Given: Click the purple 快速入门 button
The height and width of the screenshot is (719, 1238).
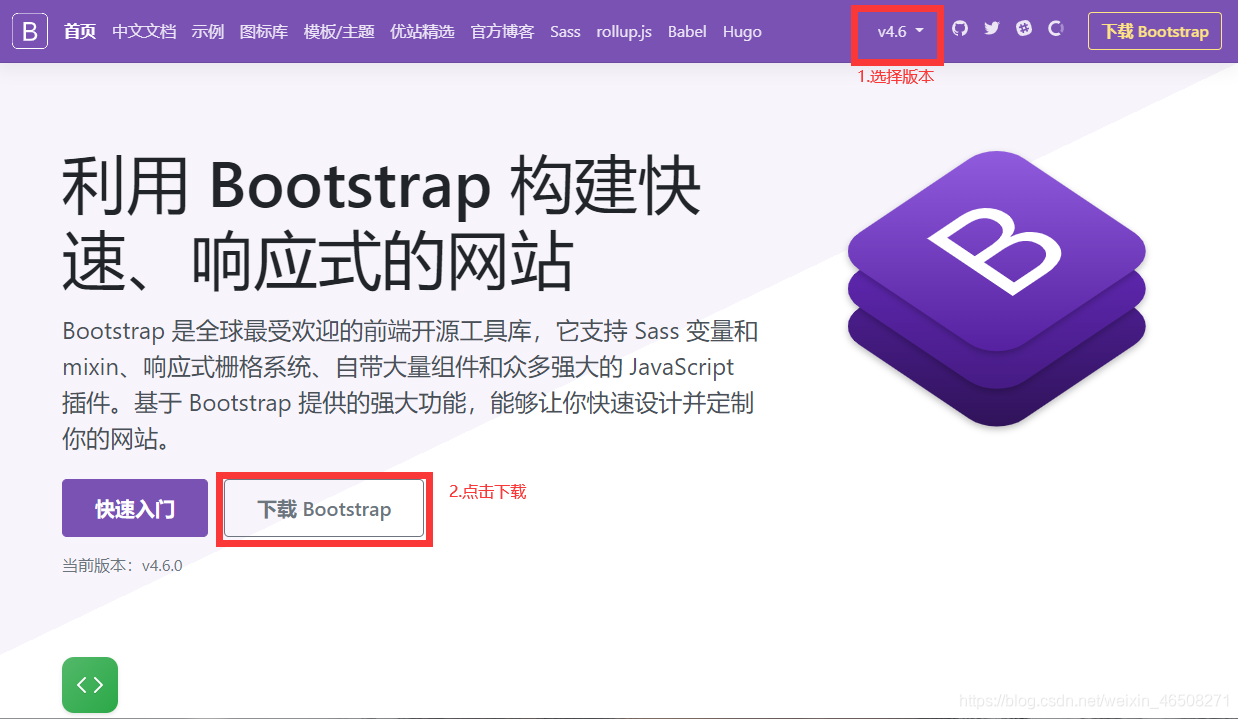Looking at the screenshot, I should 135,509.
